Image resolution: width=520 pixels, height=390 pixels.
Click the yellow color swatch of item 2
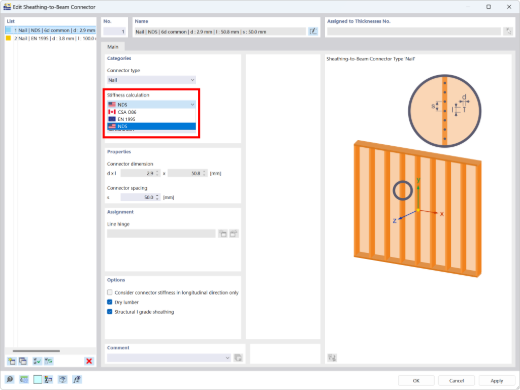click(x=9, y=38)
